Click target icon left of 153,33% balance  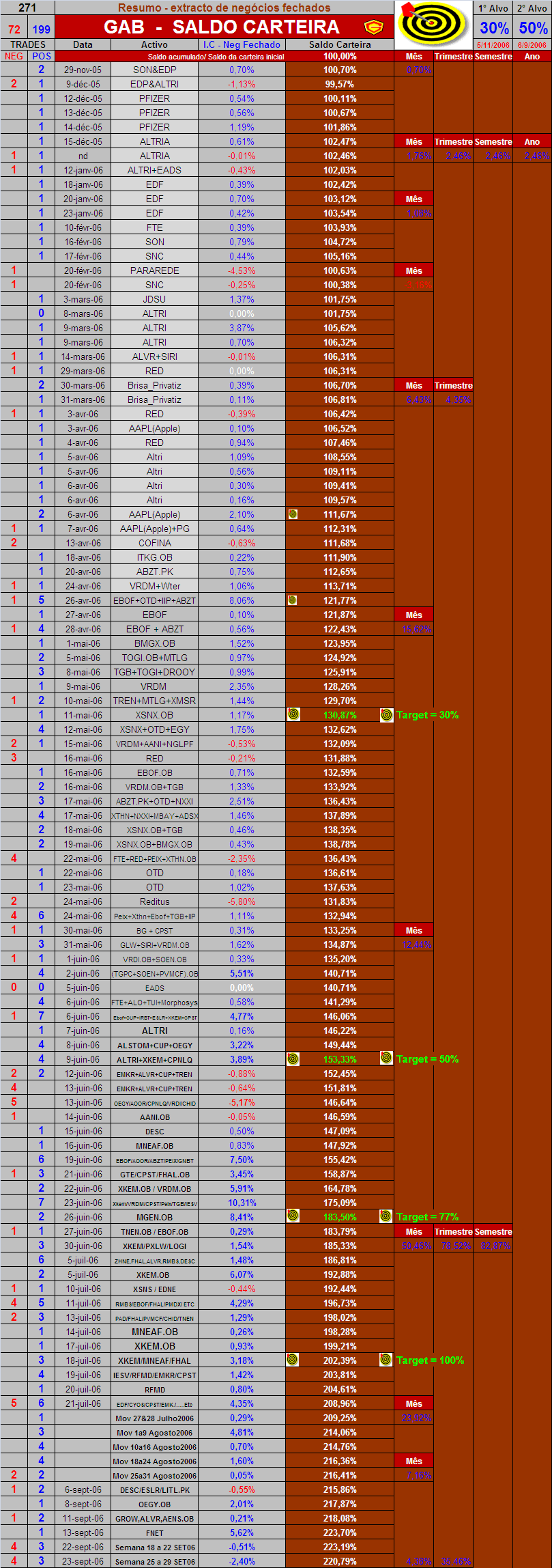point(293,1059)
